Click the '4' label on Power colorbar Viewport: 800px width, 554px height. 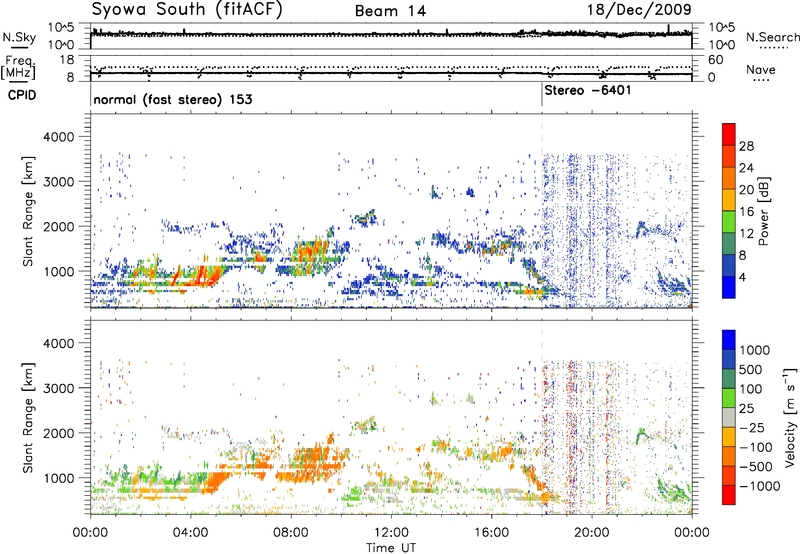pos(743,277)
